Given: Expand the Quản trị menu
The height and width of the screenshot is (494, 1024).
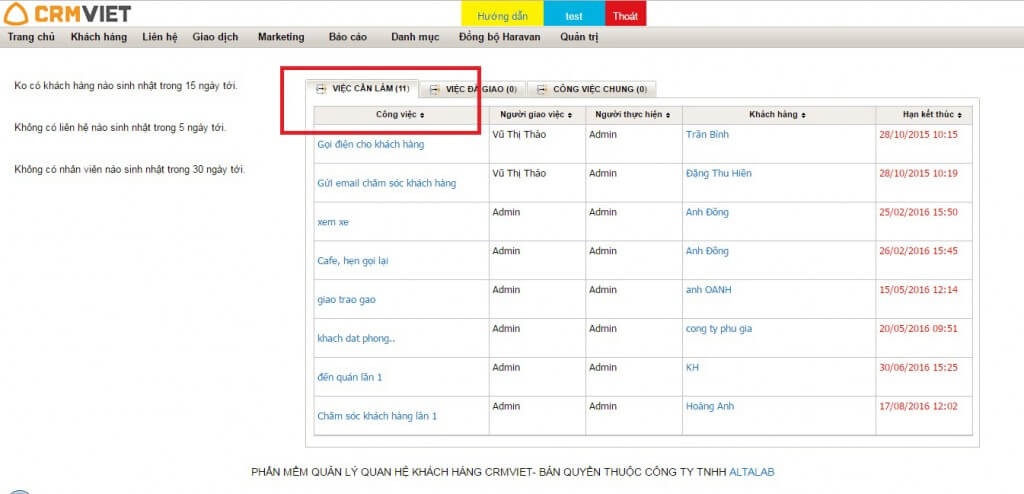Looking at the screenshot, I should (x=579, y=37).
